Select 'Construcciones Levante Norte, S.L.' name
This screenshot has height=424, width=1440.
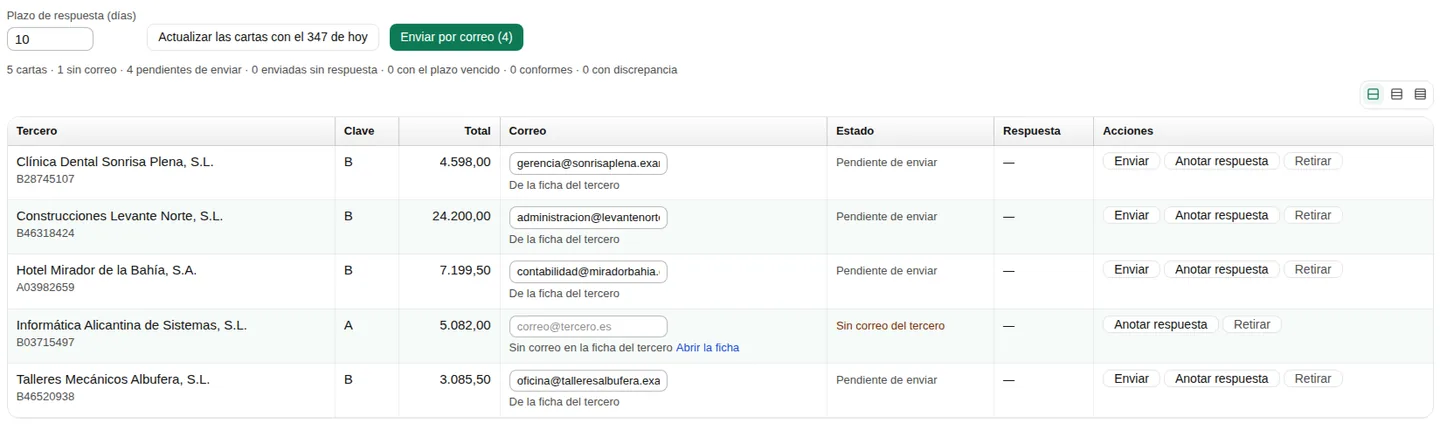(x=120, y=215)
